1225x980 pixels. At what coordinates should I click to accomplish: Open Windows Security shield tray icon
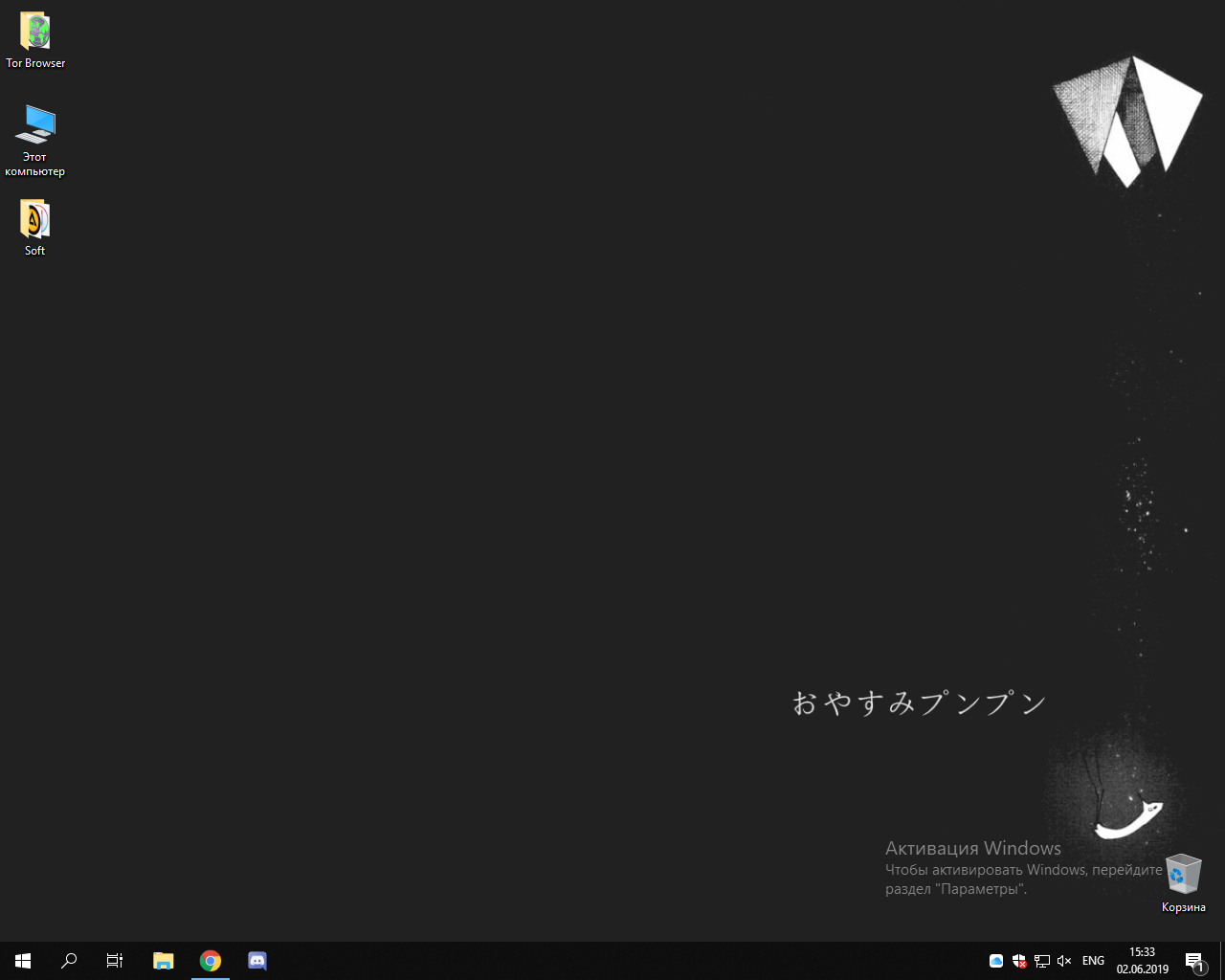(1019, 961)
